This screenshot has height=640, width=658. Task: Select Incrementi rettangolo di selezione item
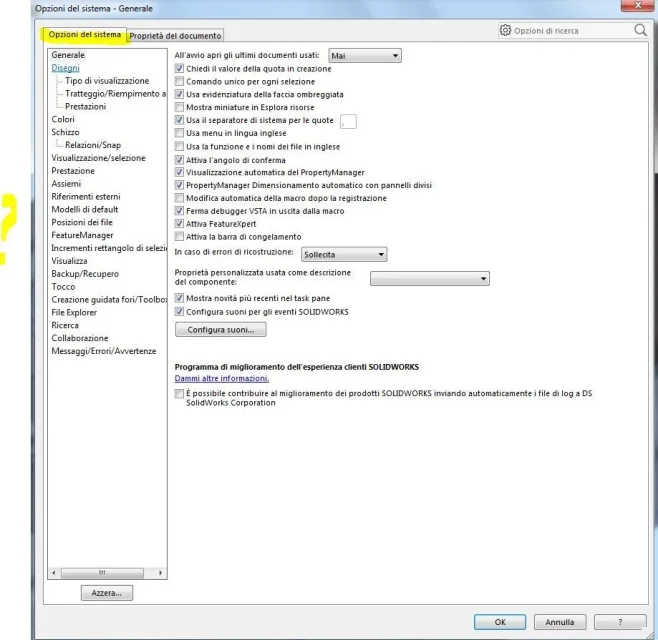point(109,248)
